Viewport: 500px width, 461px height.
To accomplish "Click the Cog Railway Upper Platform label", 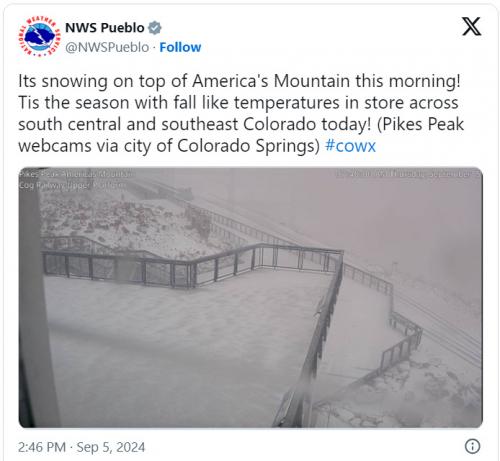I will pyautogui.click(x=73, y=185).
